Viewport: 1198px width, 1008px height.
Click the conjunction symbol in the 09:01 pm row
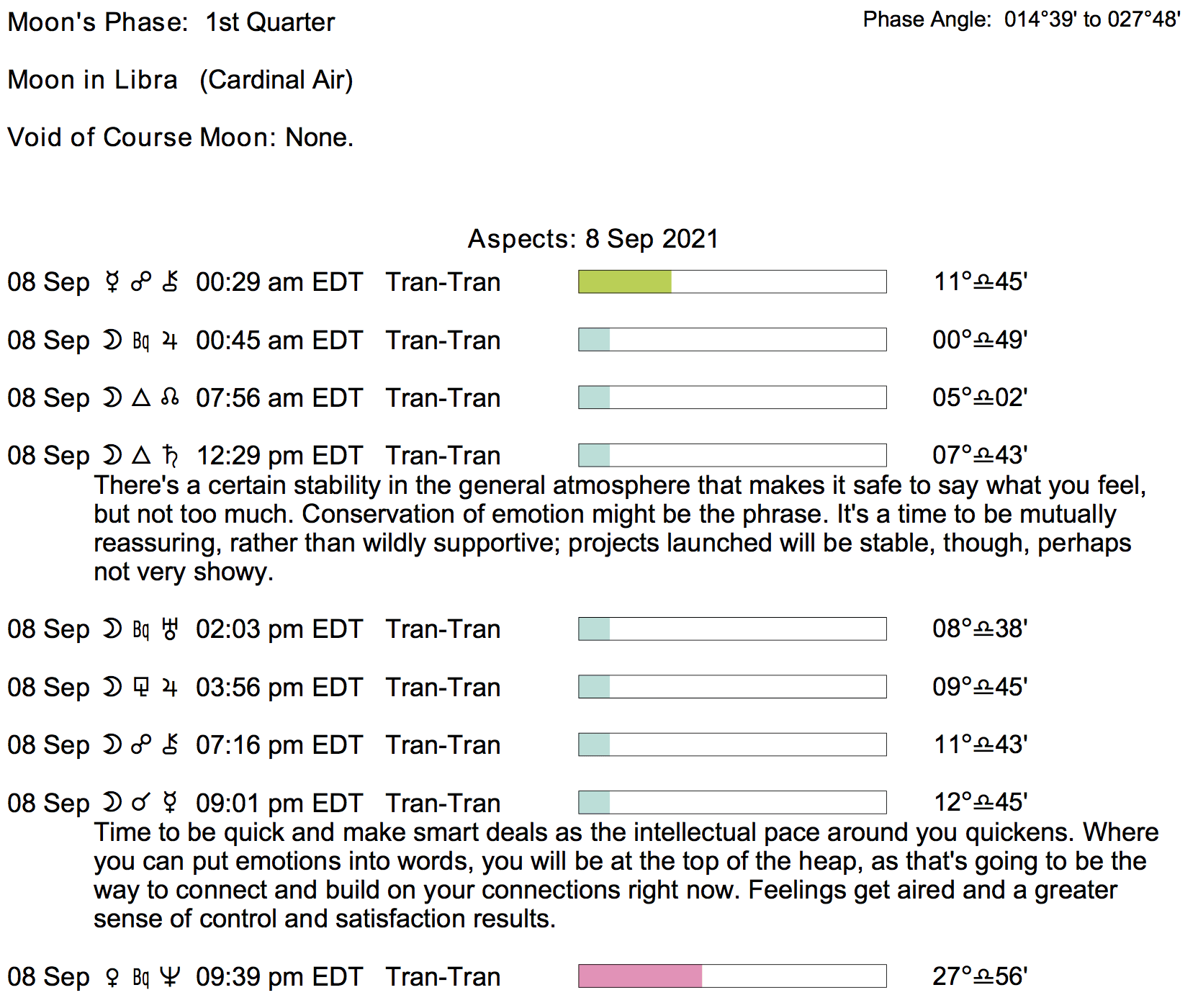tap(141, 803)
